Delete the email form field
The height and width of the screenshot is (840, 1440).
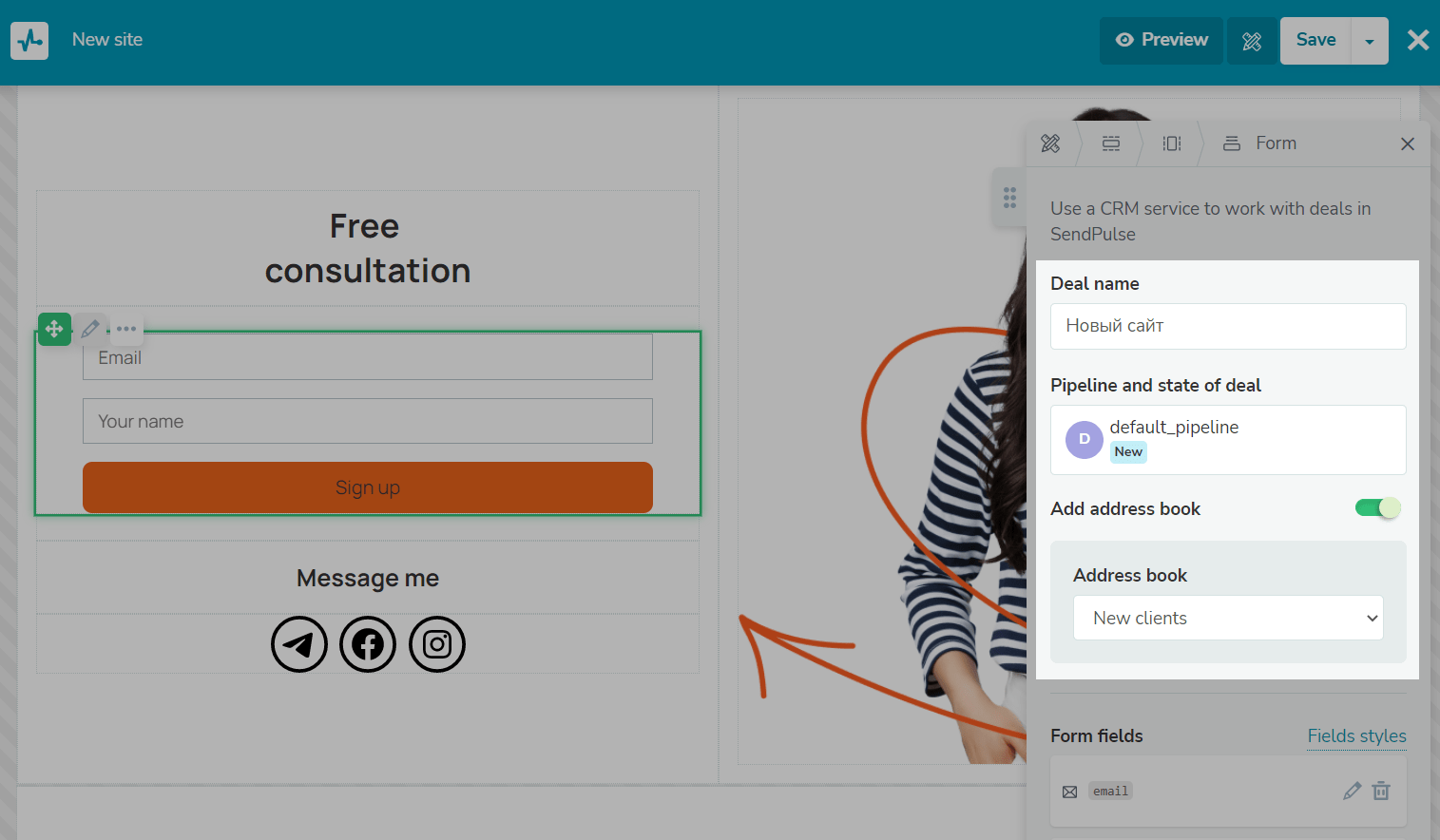pyautogui.click(x=1381, y=791)
